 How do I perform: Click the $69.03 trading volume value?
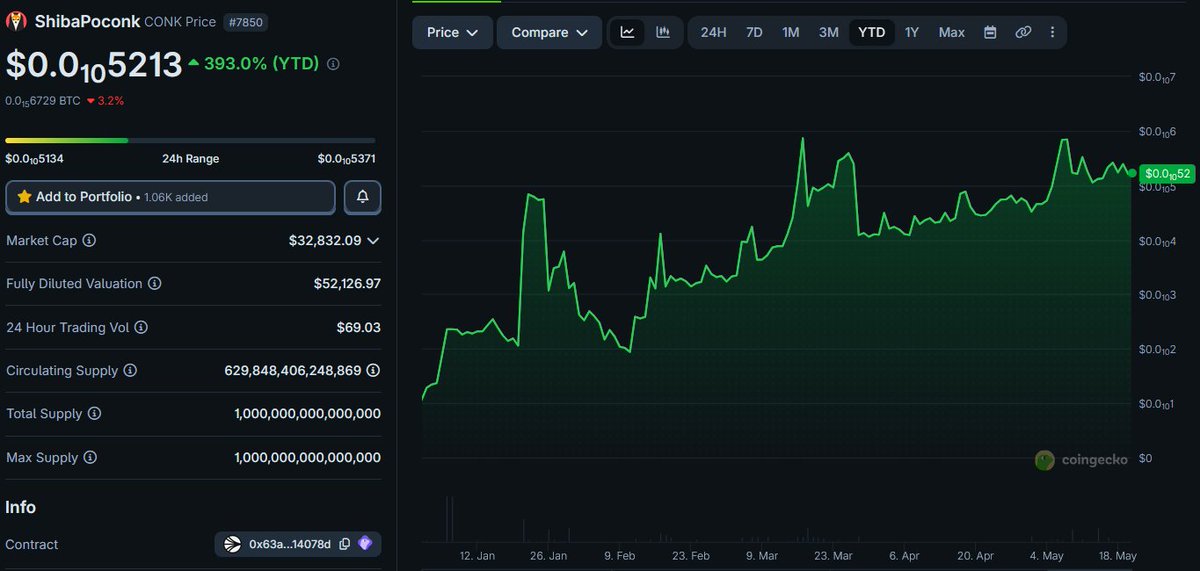click(358, 327)
